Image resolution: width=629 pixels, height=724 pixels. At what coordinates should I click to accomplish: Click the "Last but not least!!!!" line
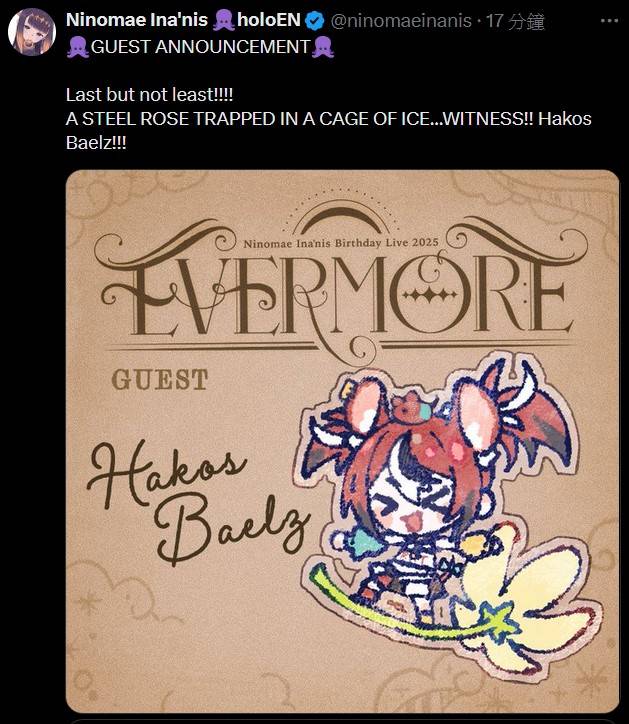click(x=149, y=95)
